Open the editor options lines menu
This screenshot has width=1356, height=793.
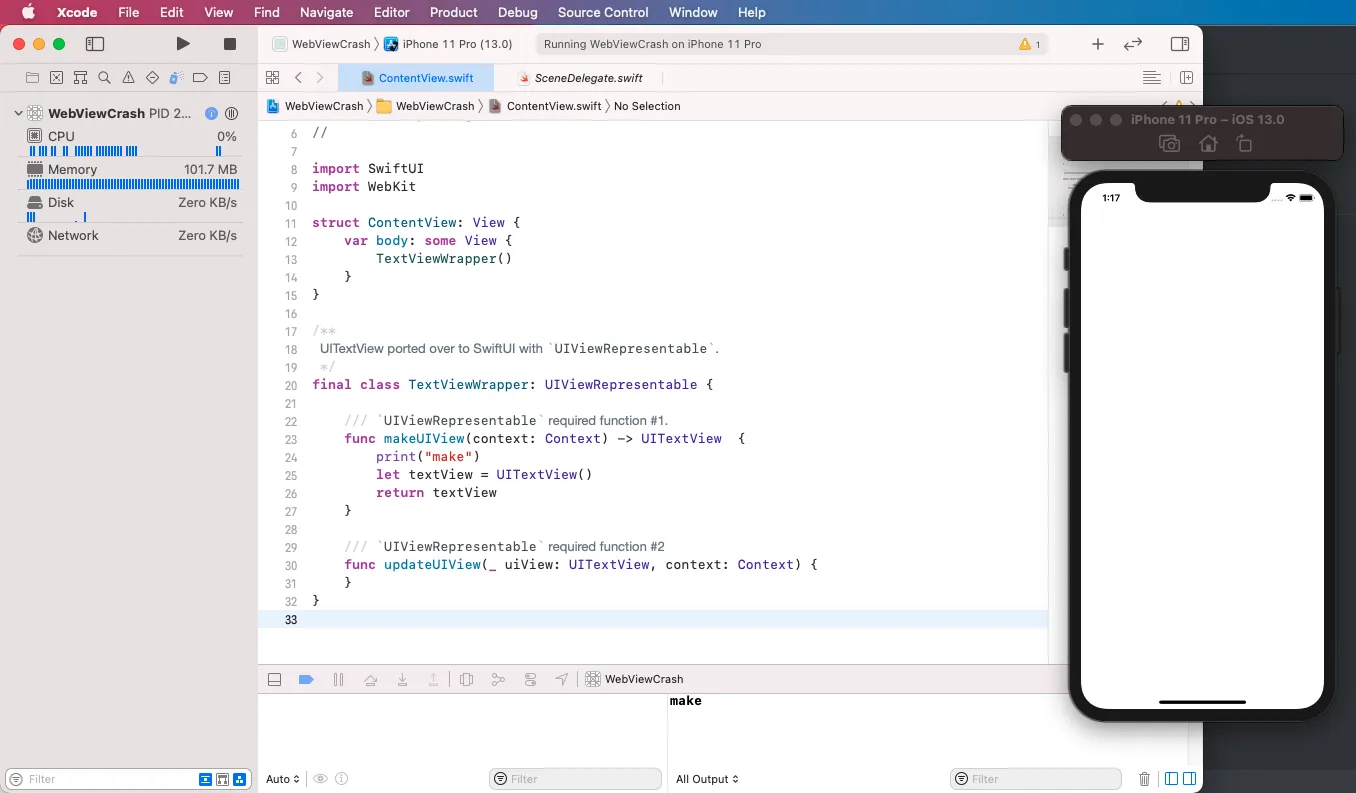pos(1152,77)
